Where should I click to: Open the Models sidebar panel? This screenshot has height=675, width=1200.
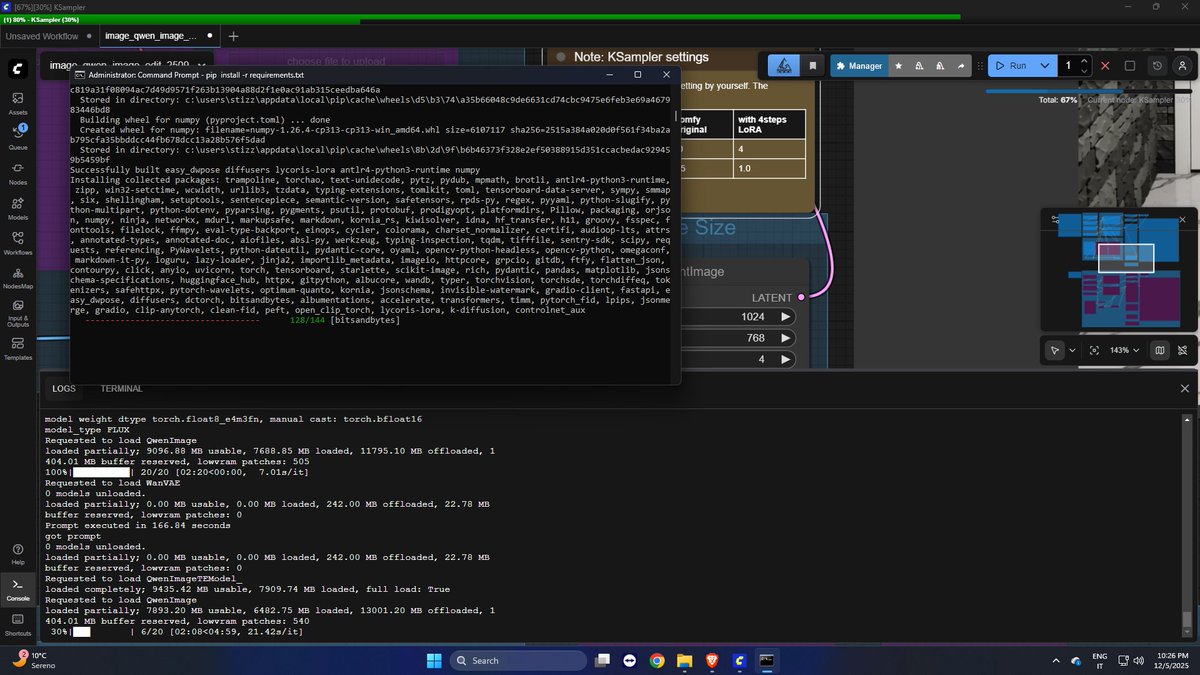(18, 208)
